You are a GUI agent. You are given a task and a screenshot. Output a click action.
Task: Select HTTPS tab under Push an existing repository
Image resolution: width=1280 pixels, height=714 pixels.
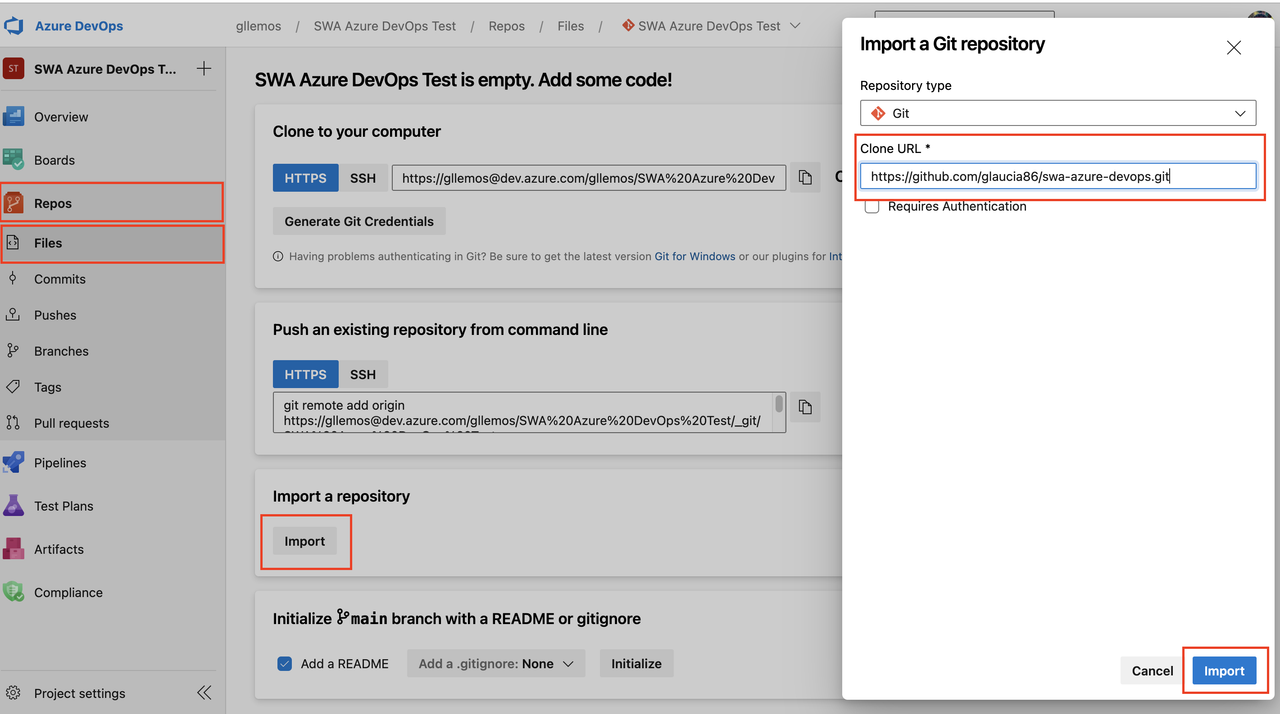305,374
